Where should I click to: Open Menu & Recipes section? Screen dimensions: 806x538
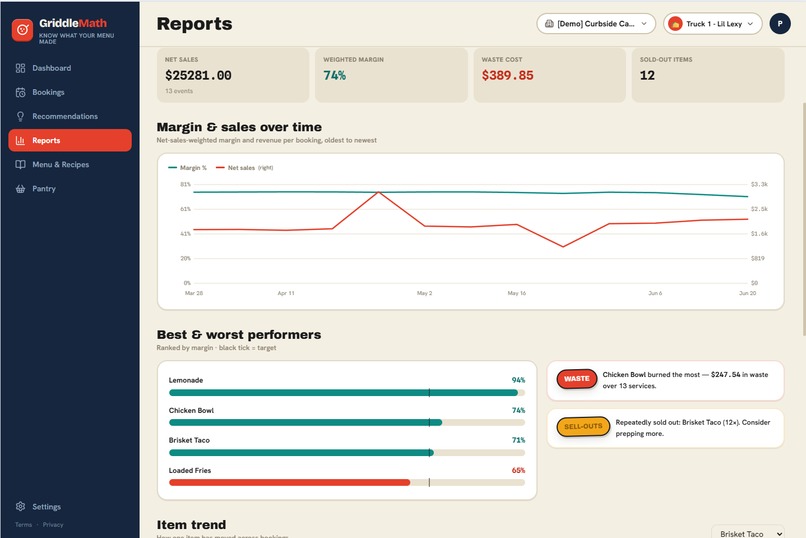(70, 164)
